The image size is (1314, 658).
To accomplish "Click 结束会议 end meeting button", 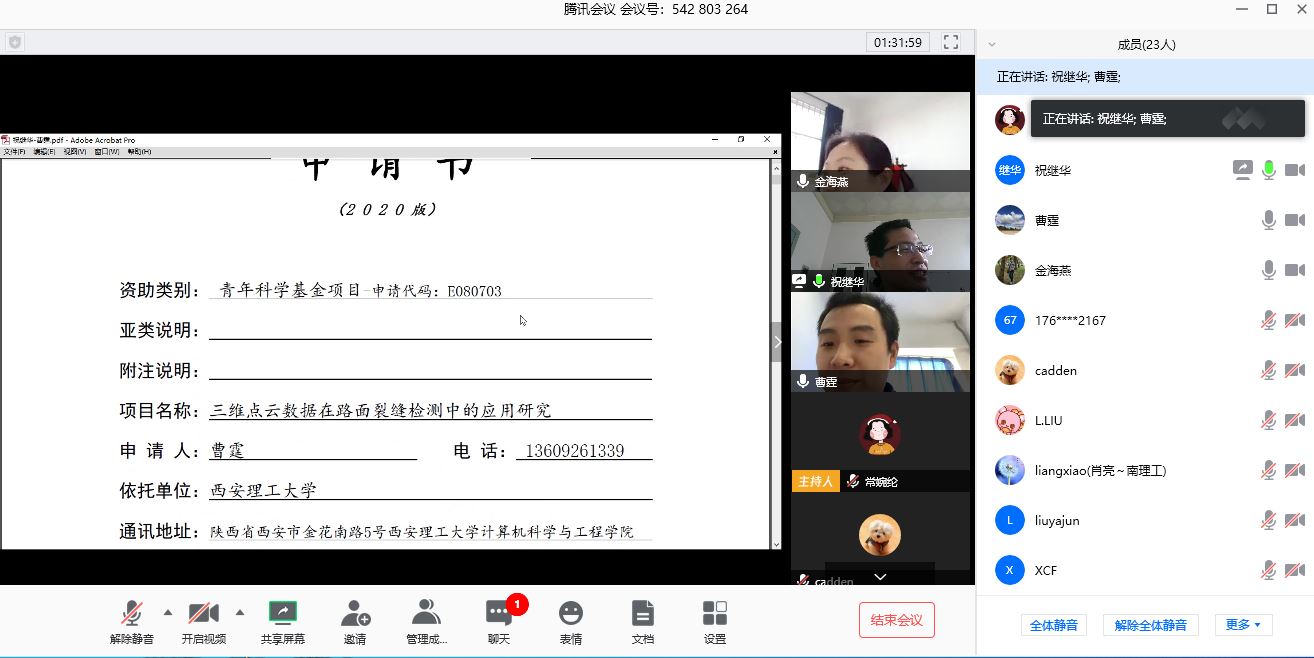I will [896, 620].
